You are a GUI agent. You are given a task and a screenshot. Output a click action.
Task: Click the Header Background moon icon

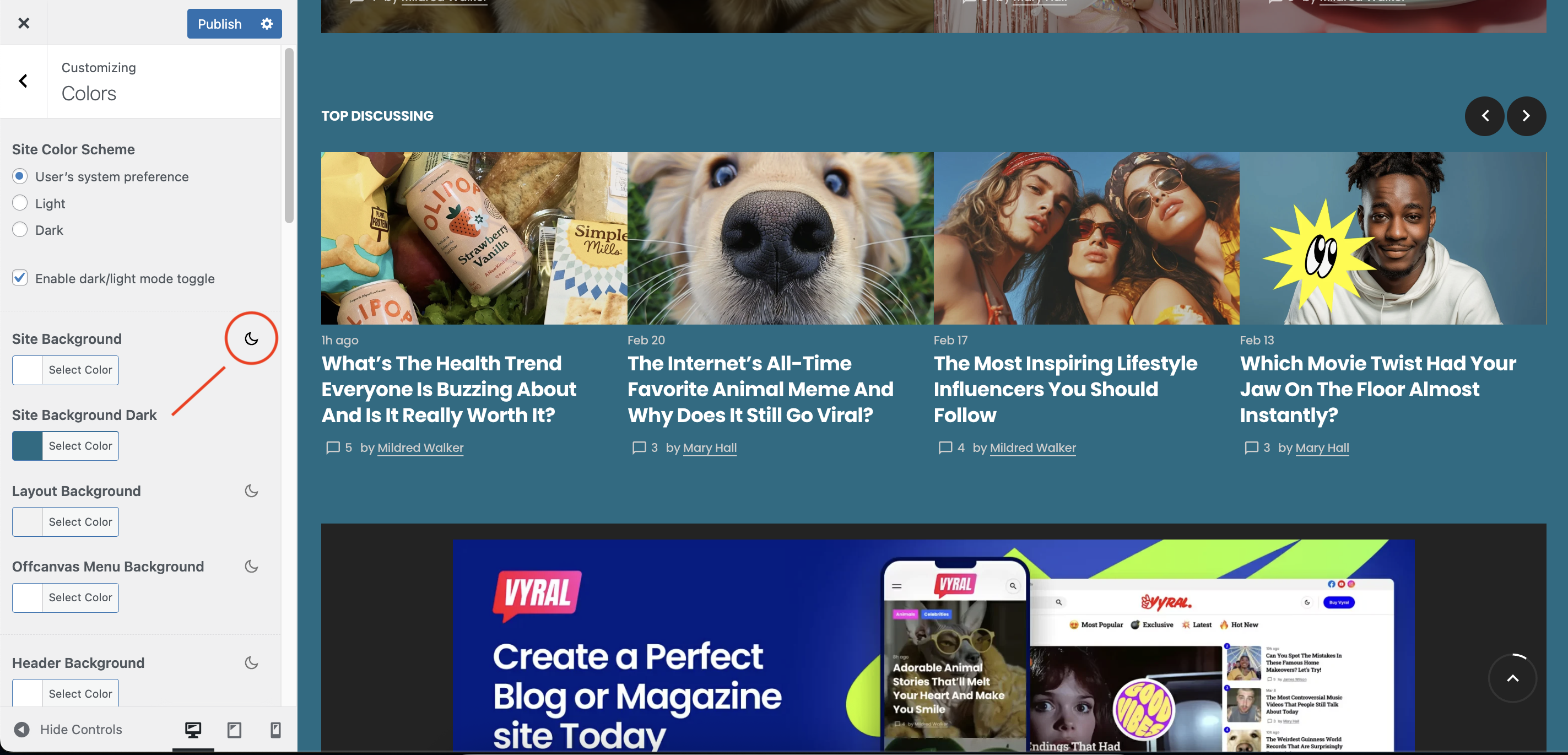click(251, 662)
